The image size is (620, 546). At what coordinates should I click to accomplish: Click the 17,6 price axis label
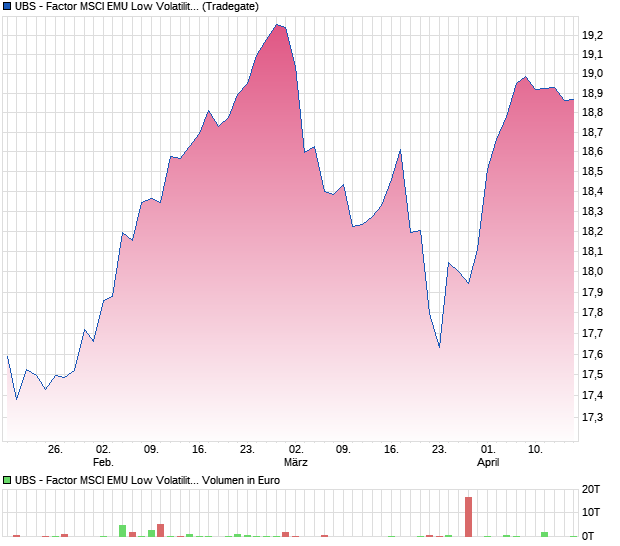tap(592, 354)
